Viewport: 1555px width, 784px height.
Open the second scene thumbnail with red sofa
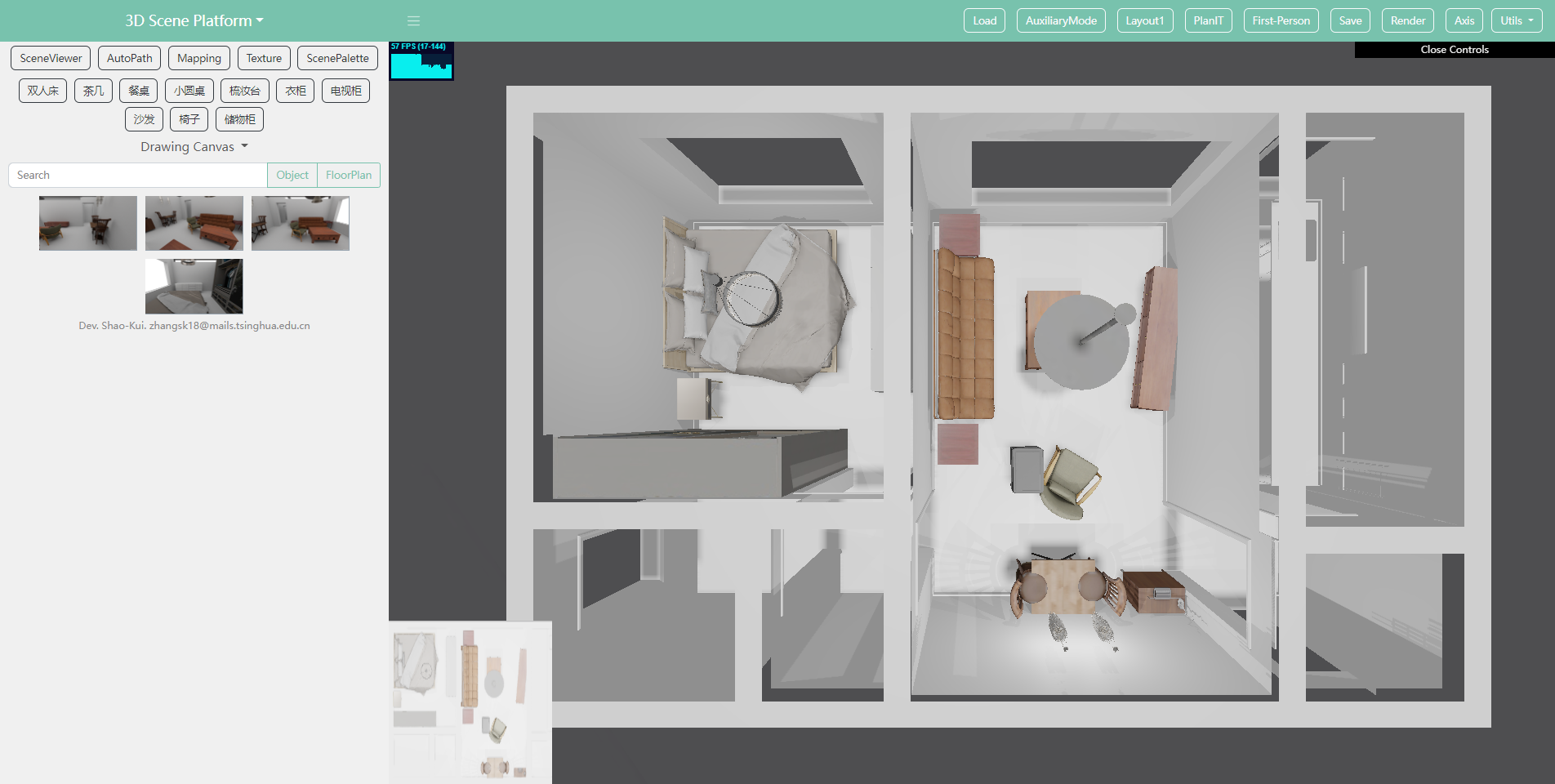click(194, 223)
